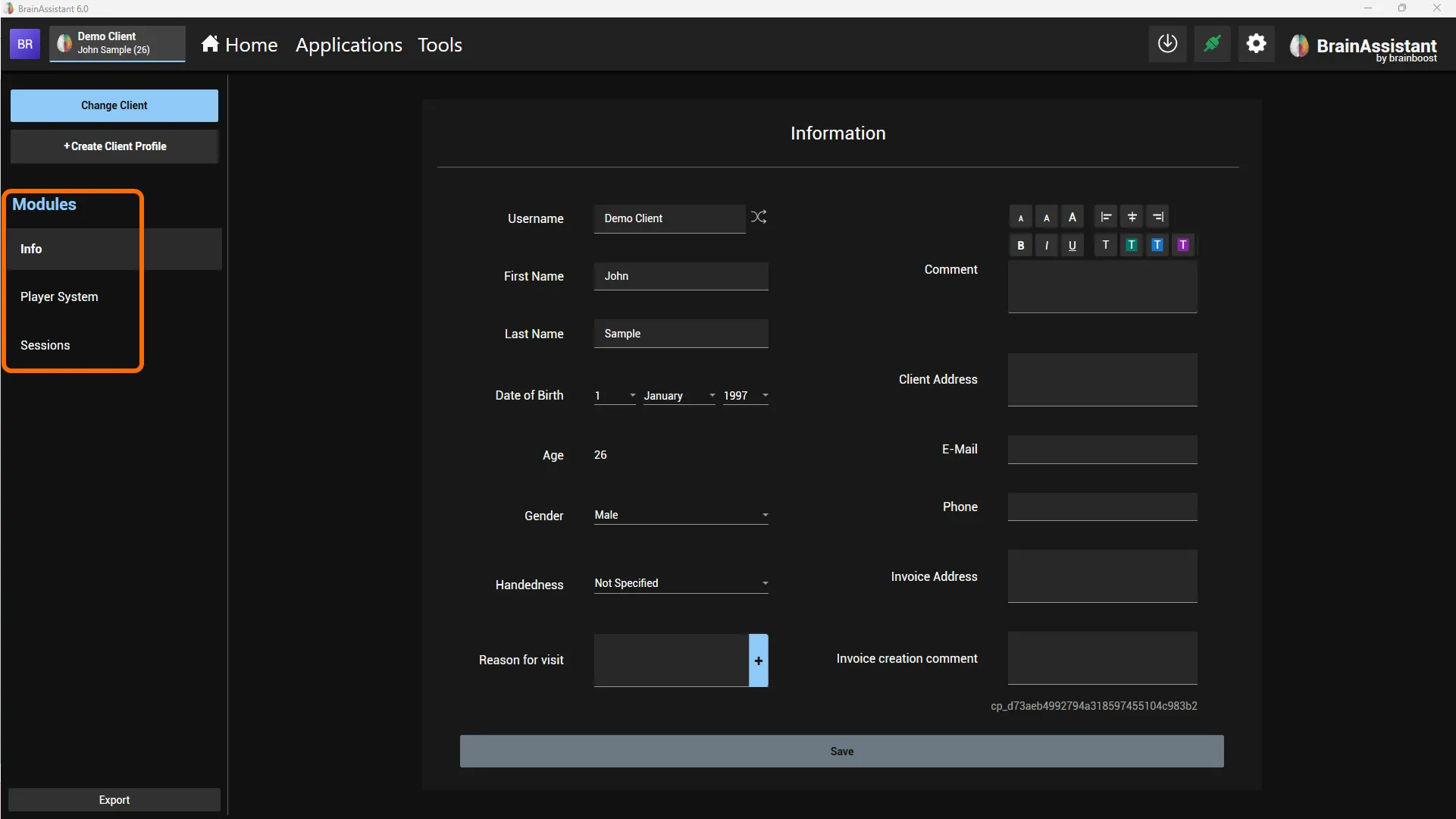Click Create Client Profile button

(114, 146)
